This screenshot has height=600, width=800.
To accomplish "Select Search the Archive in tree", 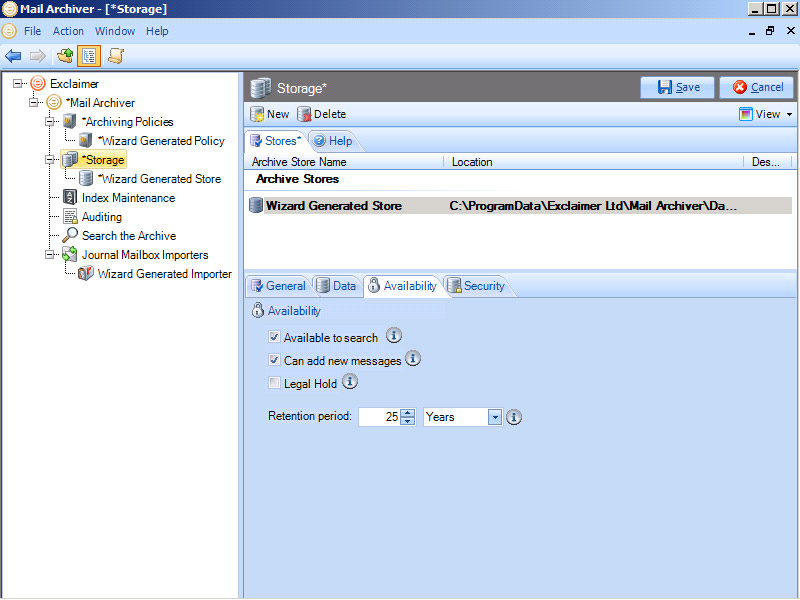I will coord(129,236).
